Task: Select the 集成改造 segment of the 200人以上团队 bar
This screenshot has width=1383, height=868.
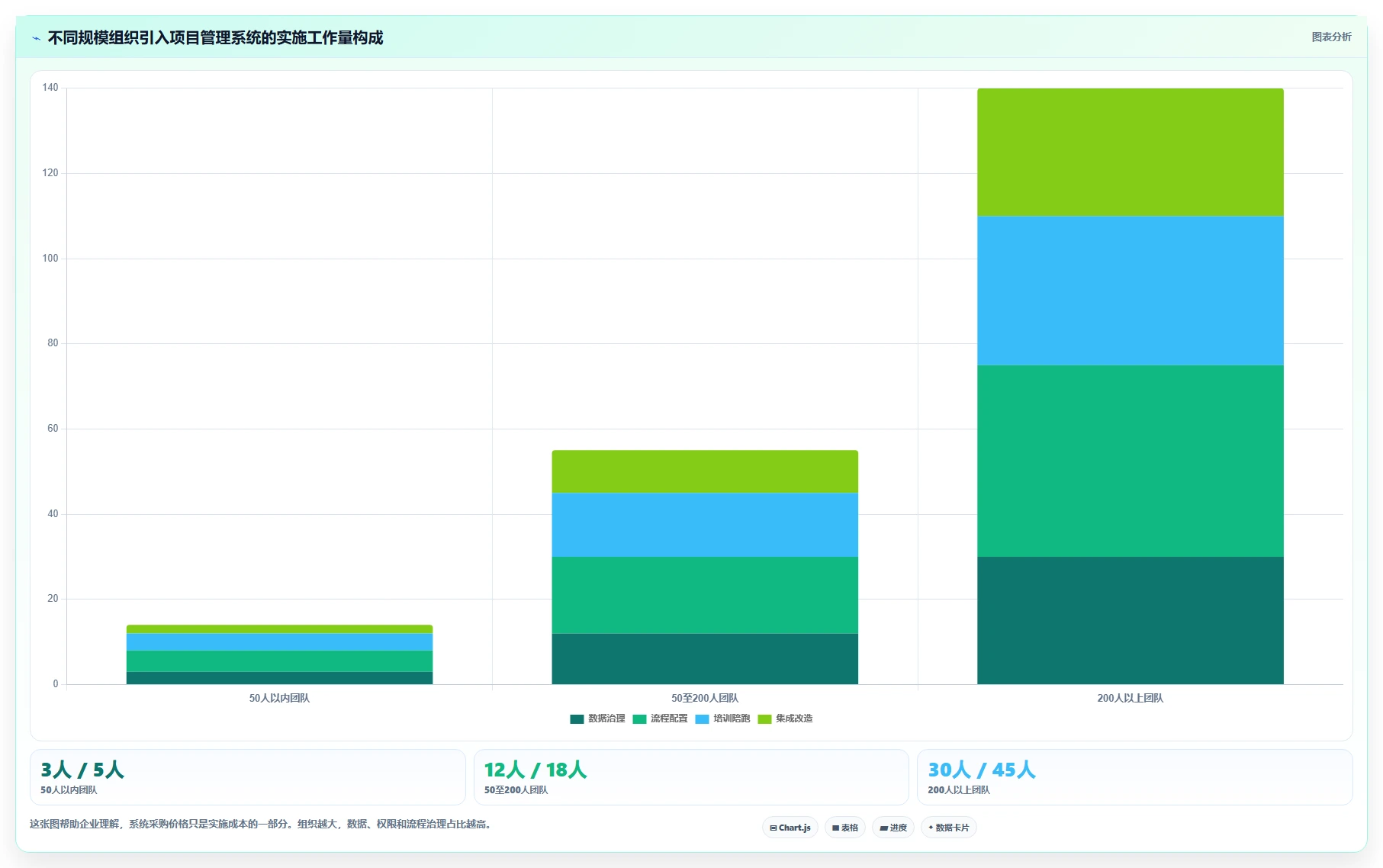Action: (1130, 153)
